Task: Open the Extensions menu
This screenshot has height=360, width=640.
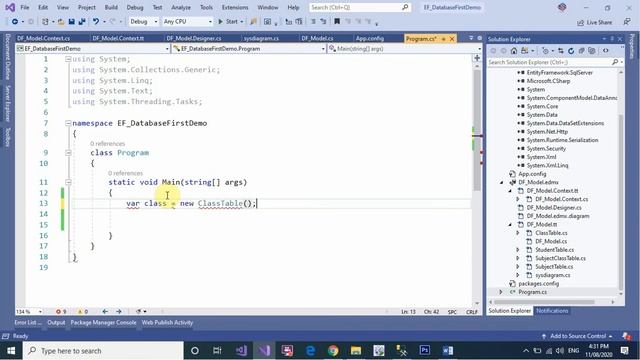Action: point(235,7)
